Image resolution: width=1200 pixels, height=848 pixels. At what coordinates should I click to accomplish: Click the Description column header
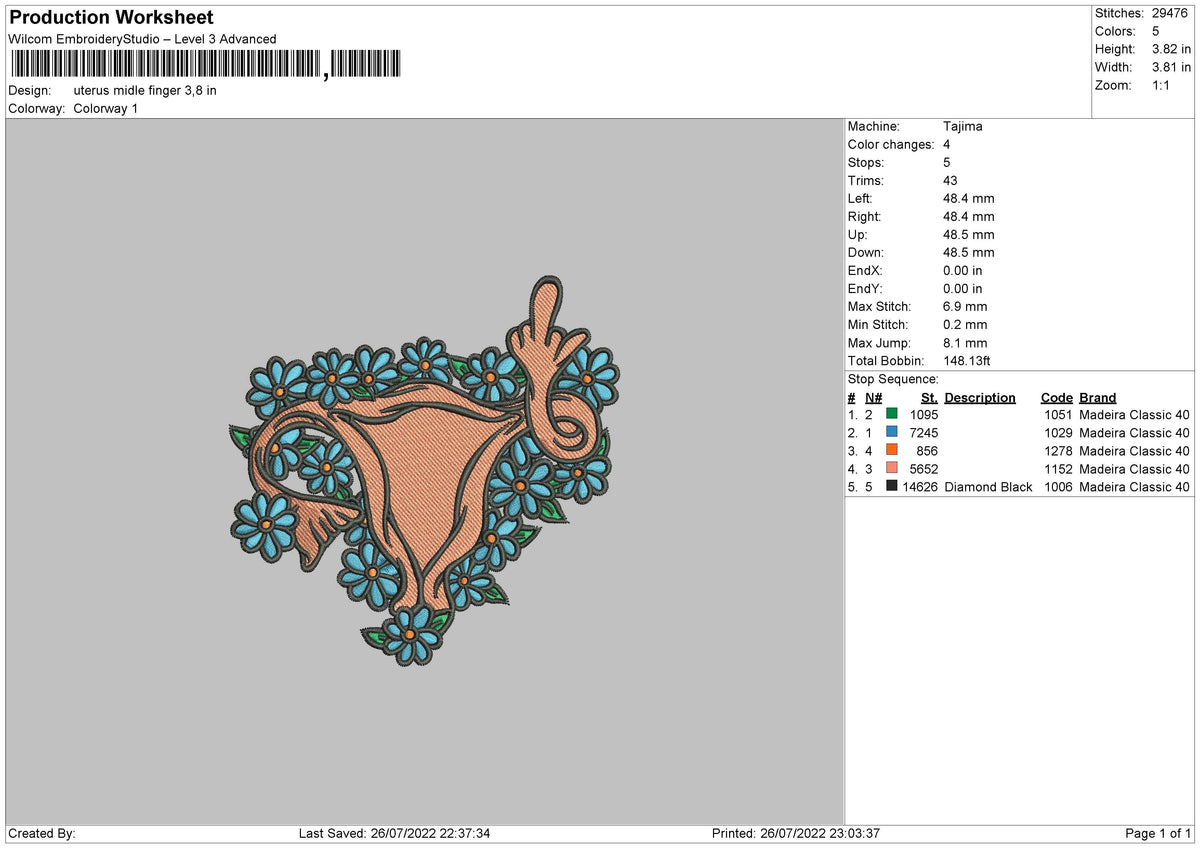[980, 398]
